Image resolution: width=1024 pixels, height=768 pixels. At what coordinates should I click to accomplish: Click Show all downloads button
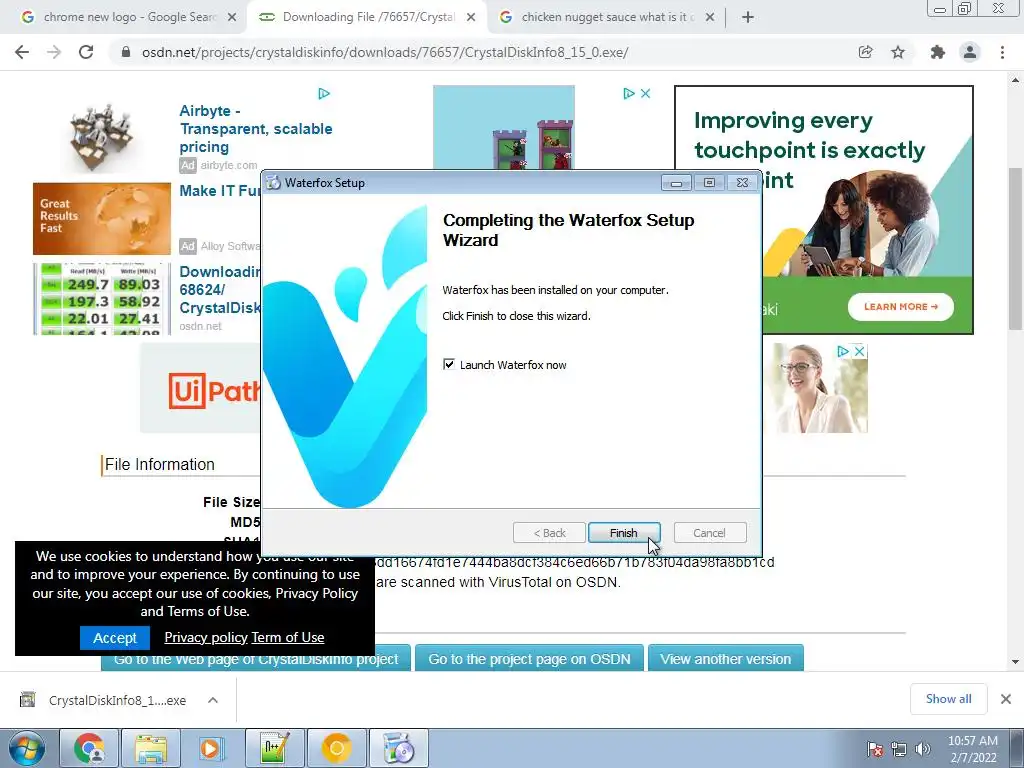coord(948,699)
